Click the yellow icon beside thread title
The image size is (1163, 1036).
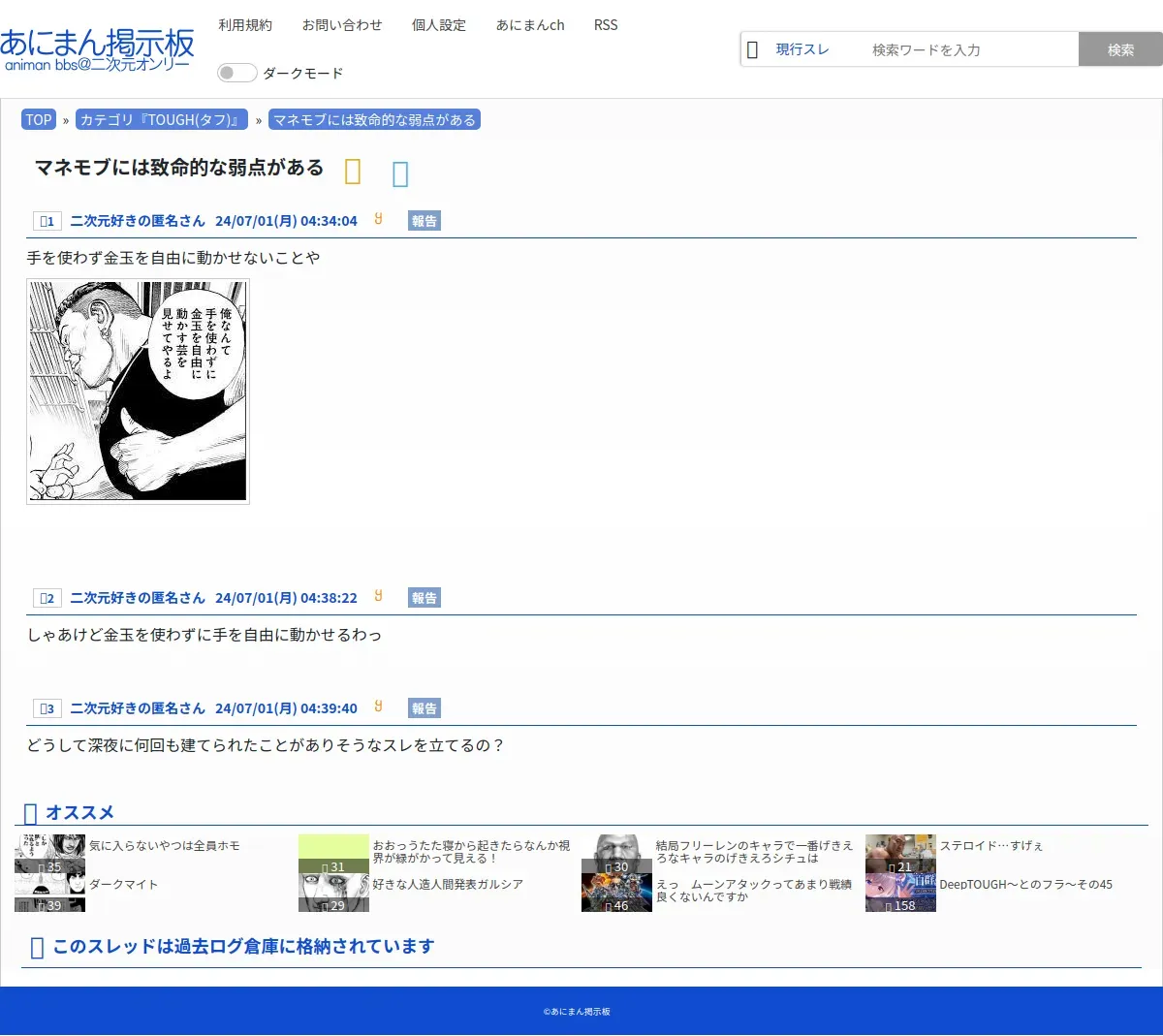353,172
